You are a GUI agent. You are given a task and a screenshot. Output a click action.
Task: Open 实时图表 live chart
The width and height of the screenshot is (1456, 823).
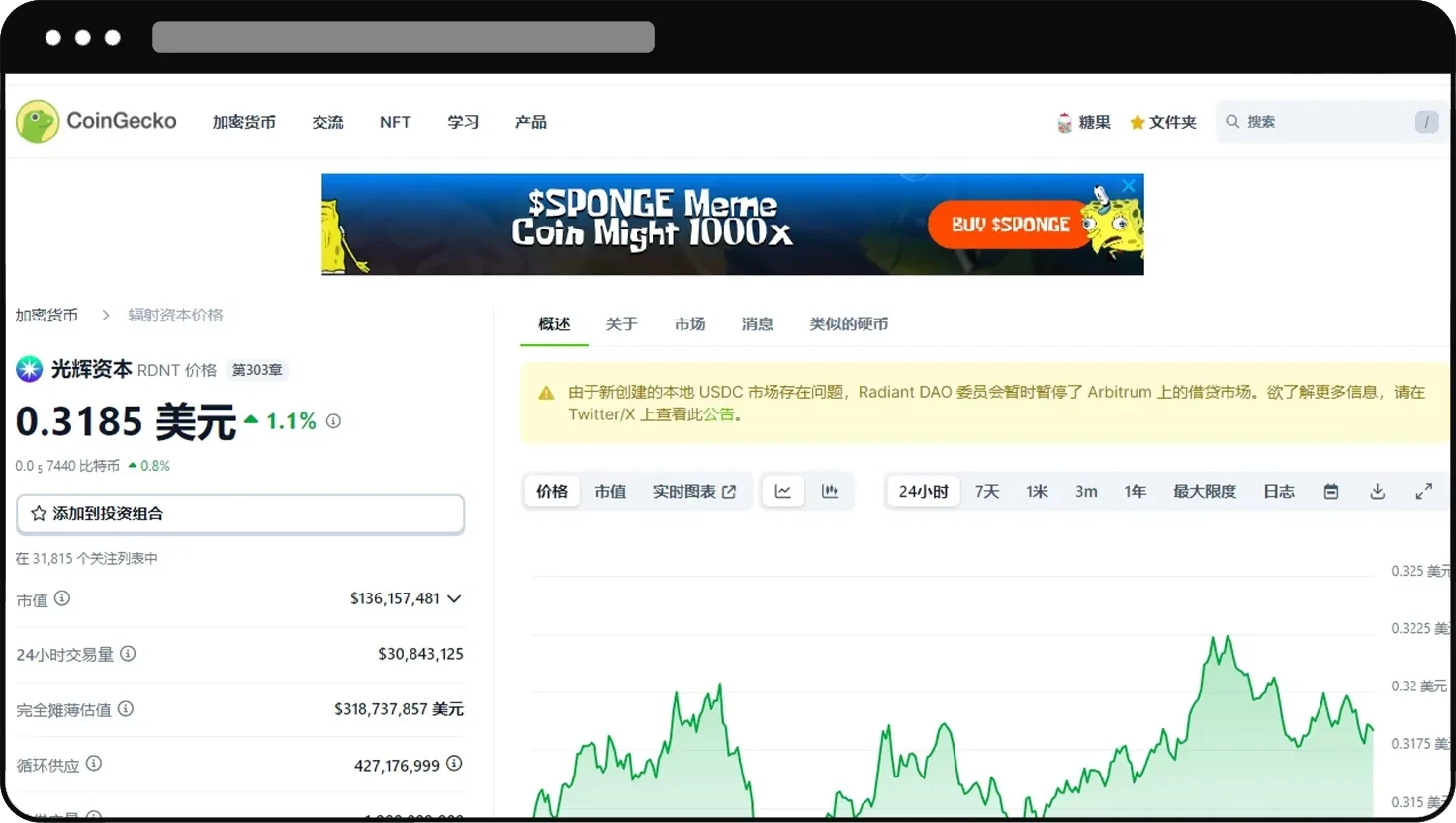coord(694,492)
